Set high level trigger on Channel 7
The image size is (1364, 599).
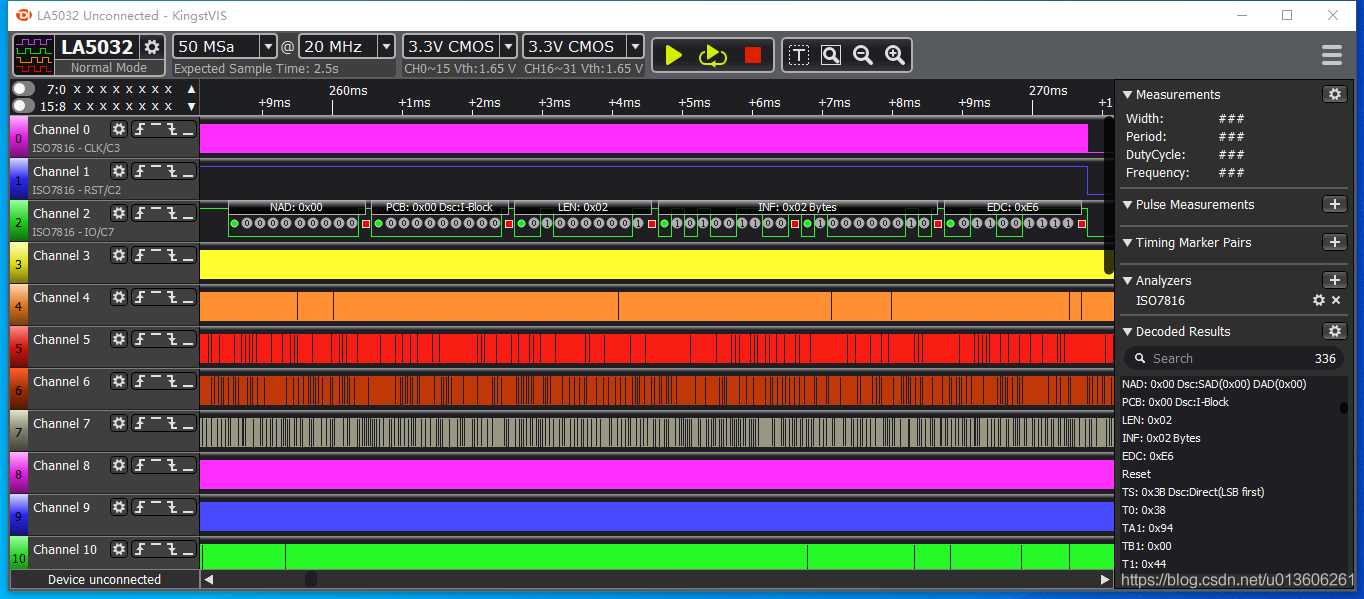[x=156, y=423]
